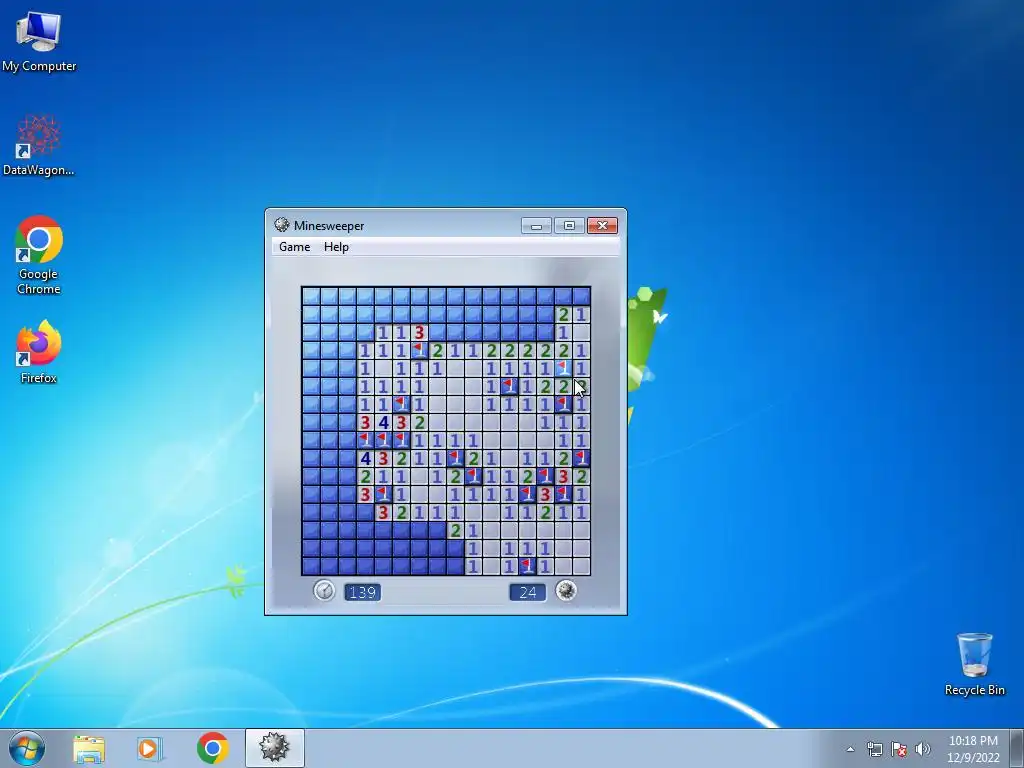Open the Help menu

336,247
